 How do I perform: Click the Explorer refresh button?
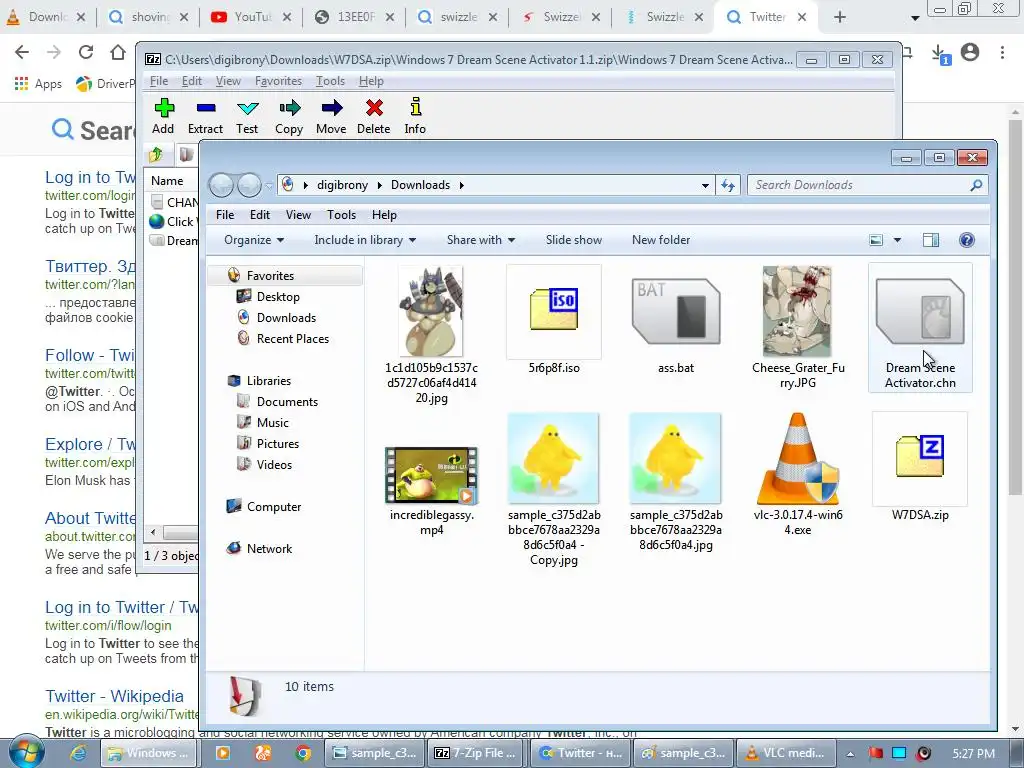tap(728, 185)
